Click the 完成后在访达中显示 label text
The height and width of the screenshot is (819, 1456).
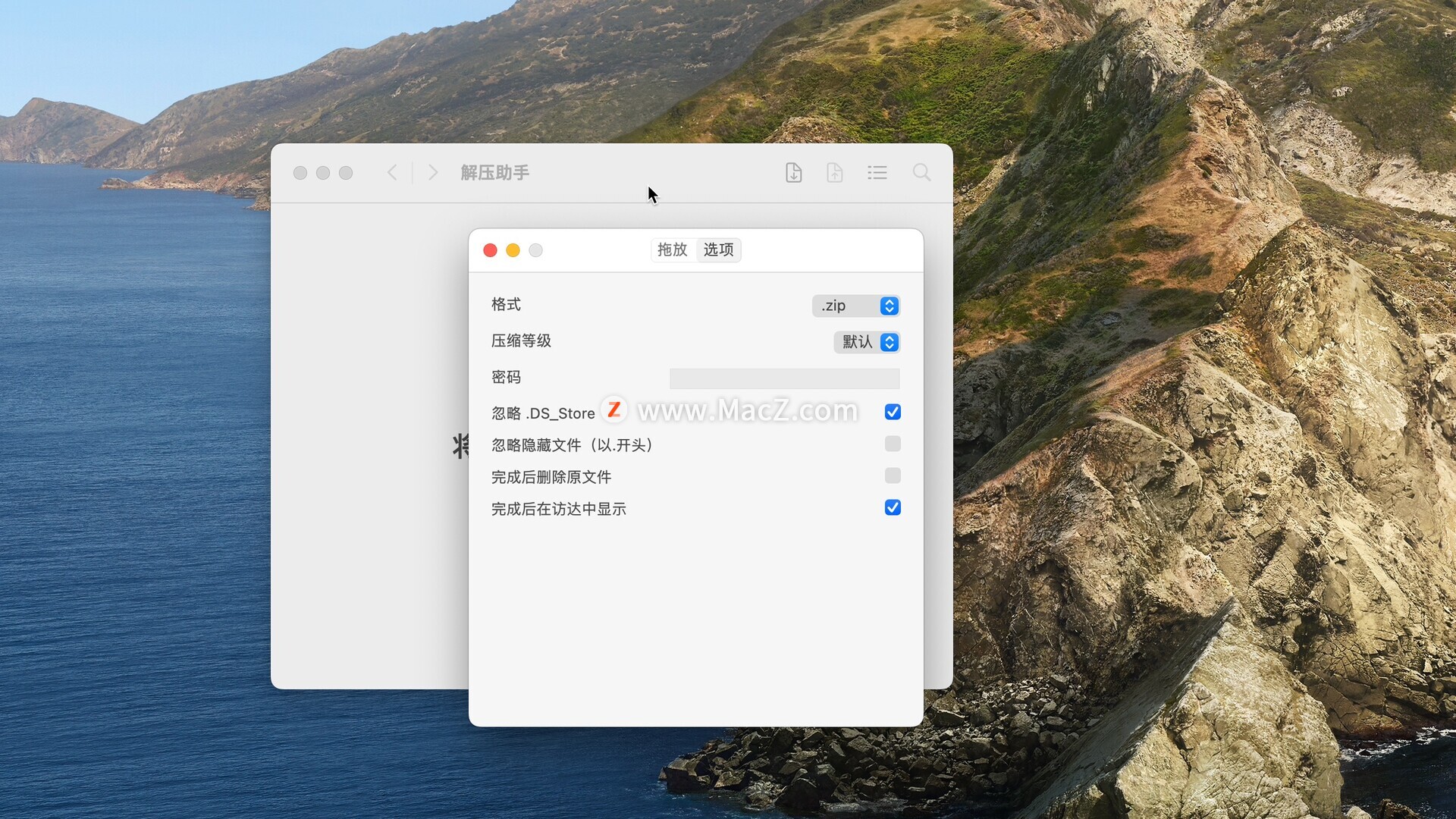coord(559,509)
